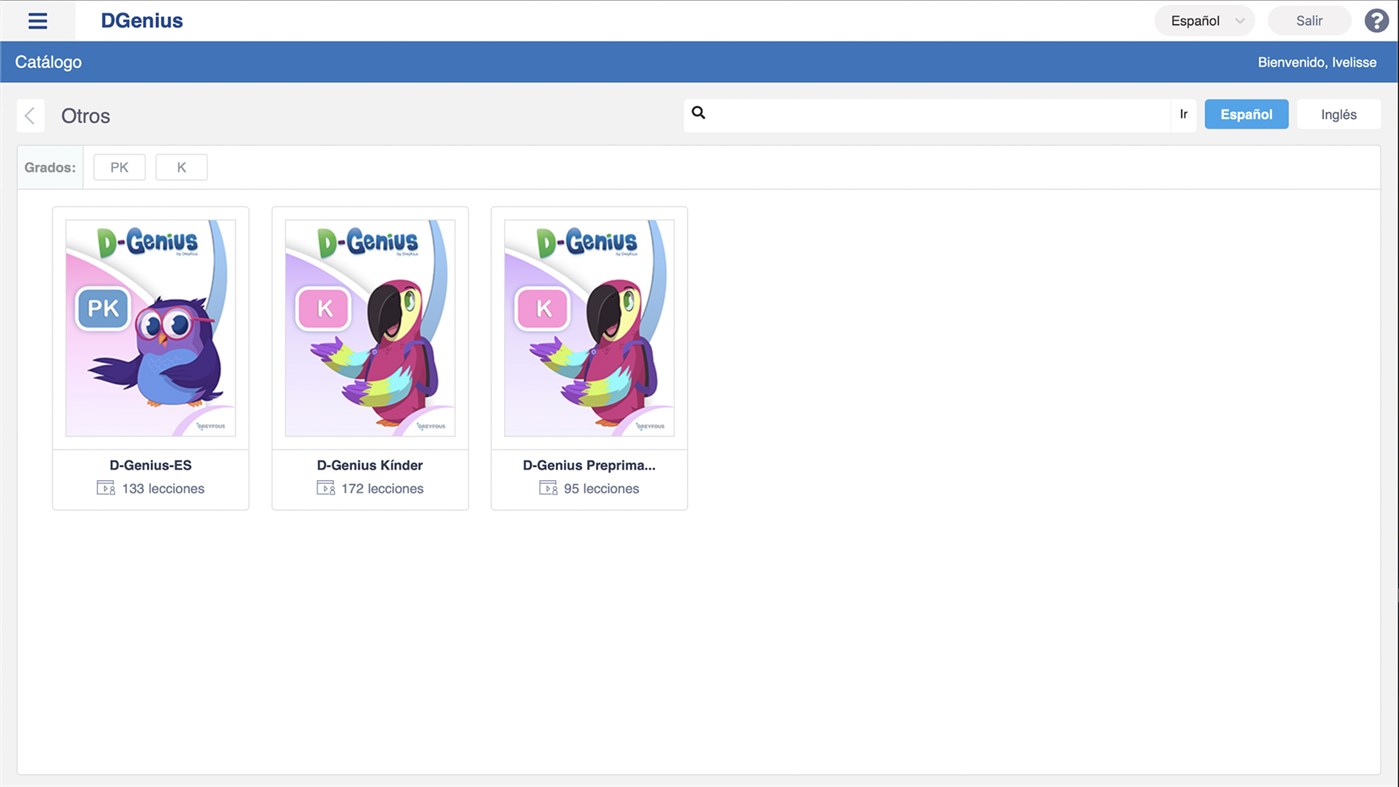
Task: Open the hamburger navigation menu
Action: pyautogui.click(x=37, y=19)
